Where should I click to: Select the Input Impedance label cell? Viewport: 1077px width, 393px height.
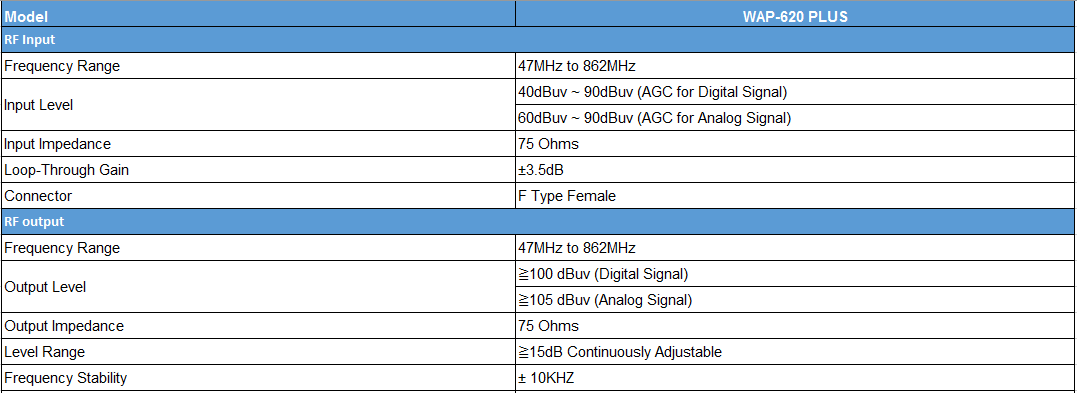pyautogui.click(x=258, y=144)
